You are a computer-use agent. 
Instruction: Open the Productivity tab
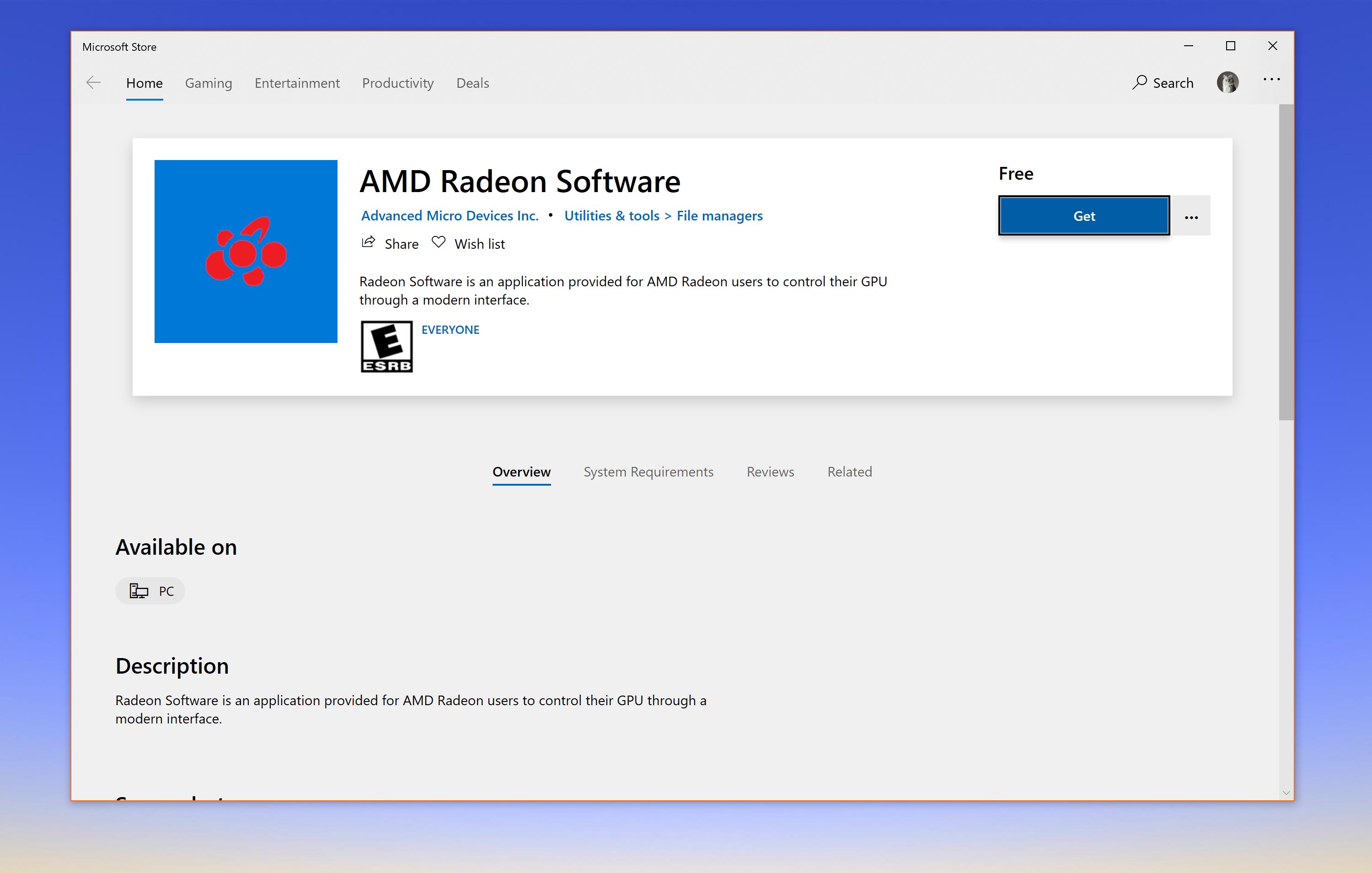(x=398, y=83)
